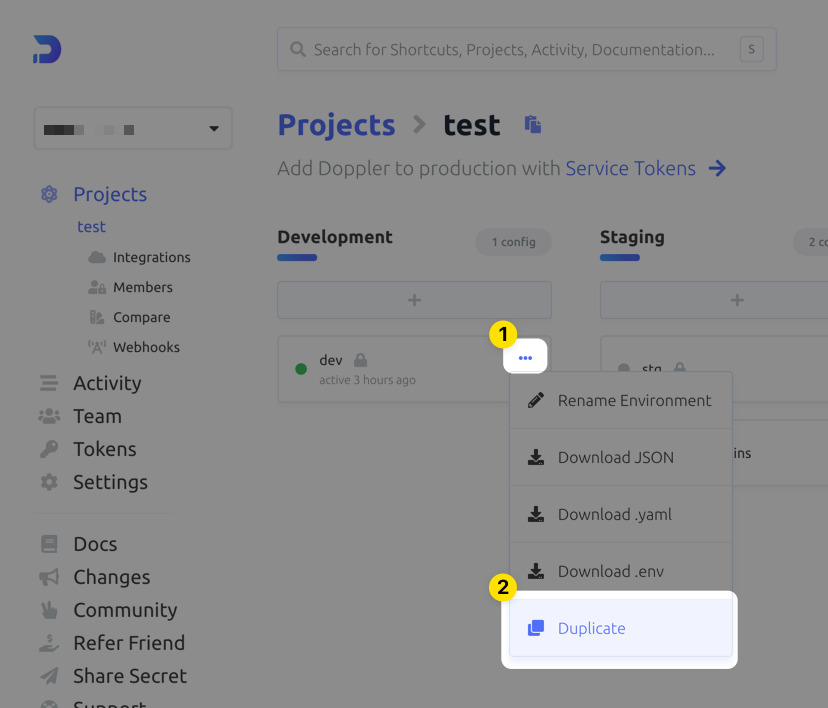Click the Staging column heading

pyautogui.click(x=632, y=237)
